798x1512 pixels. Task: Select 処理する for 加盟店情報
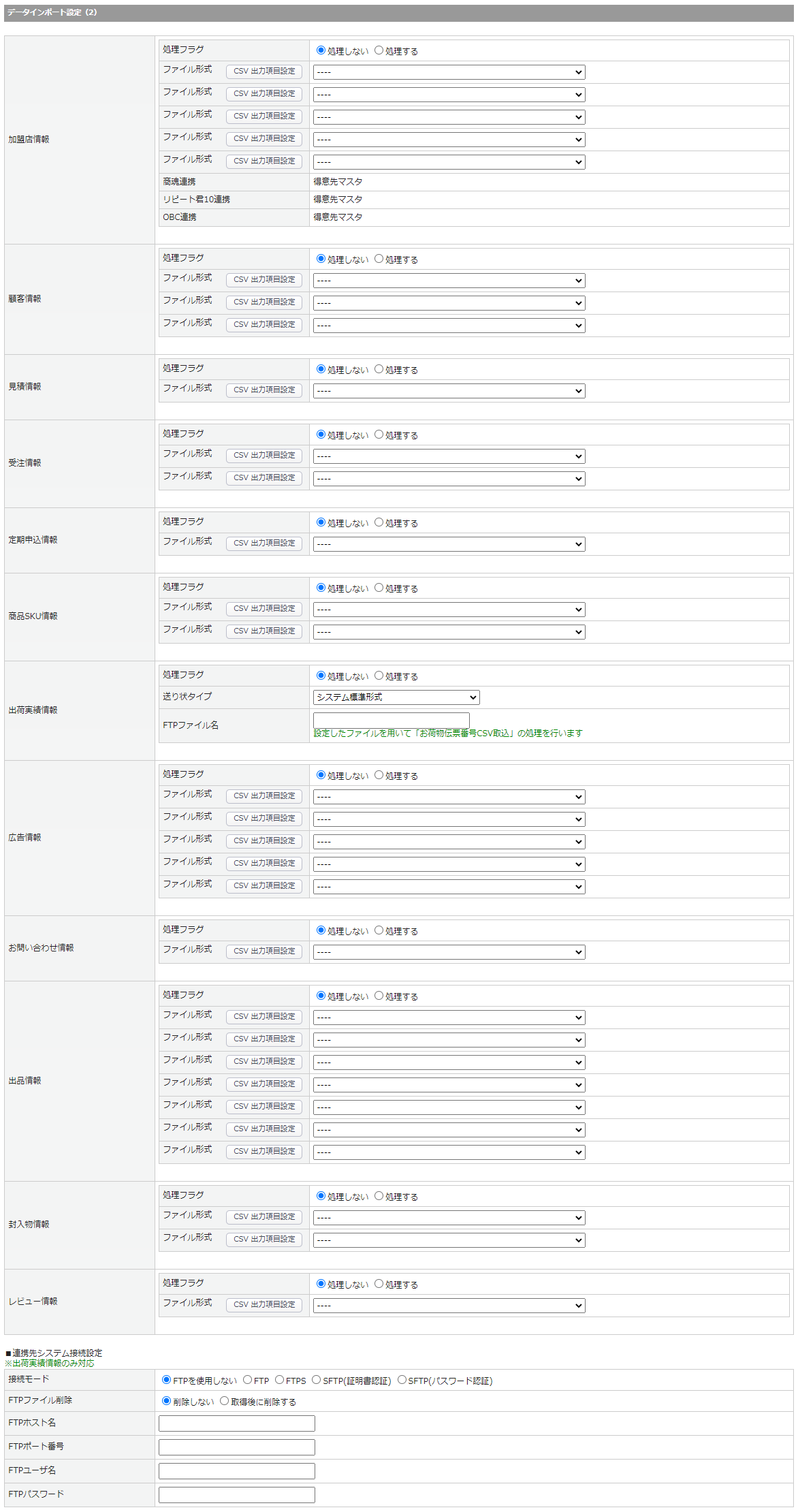379,50
